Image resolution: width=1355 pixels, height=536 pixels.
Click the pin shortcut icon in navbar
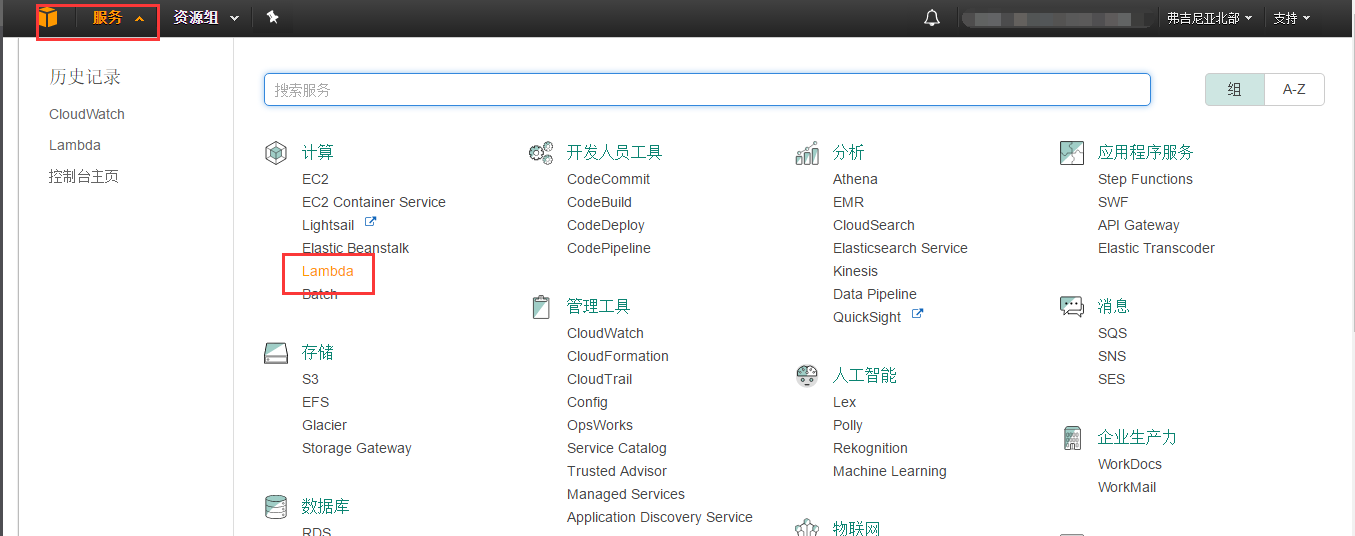[x=272, y=18]
